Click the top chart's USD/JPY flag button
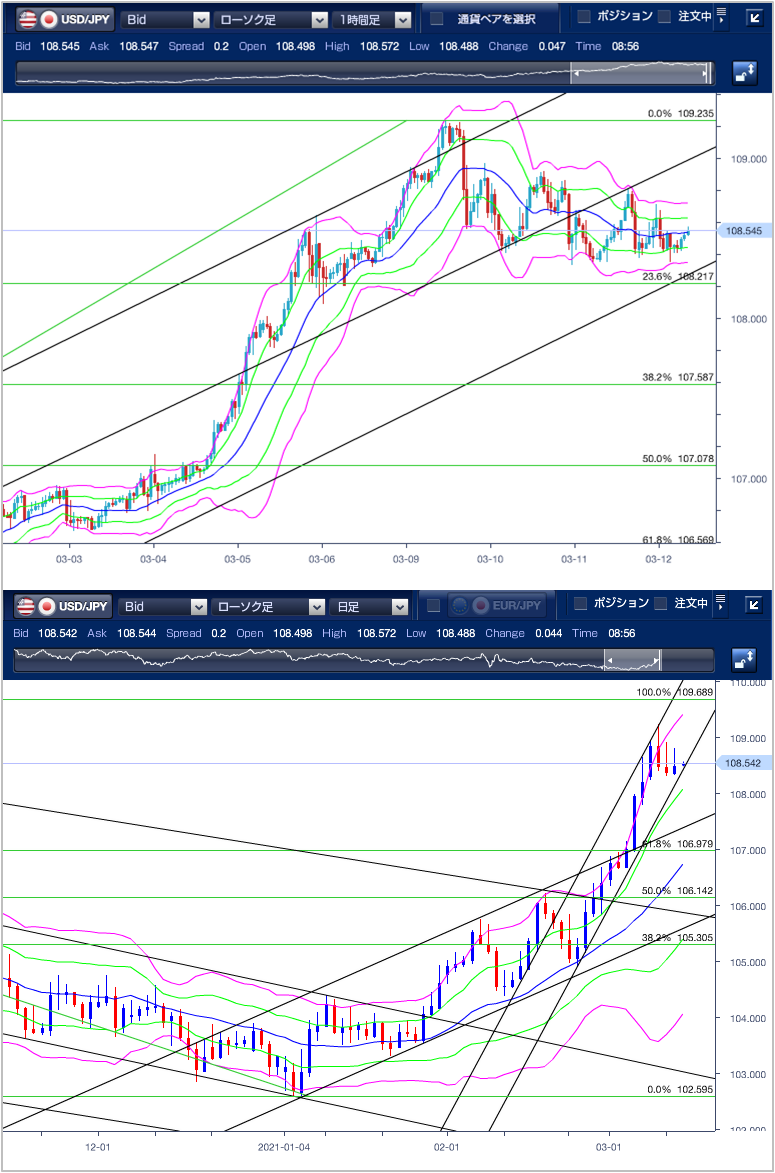Image resolution: width=775 pixels, height=1173 pixels. [64, 19]
